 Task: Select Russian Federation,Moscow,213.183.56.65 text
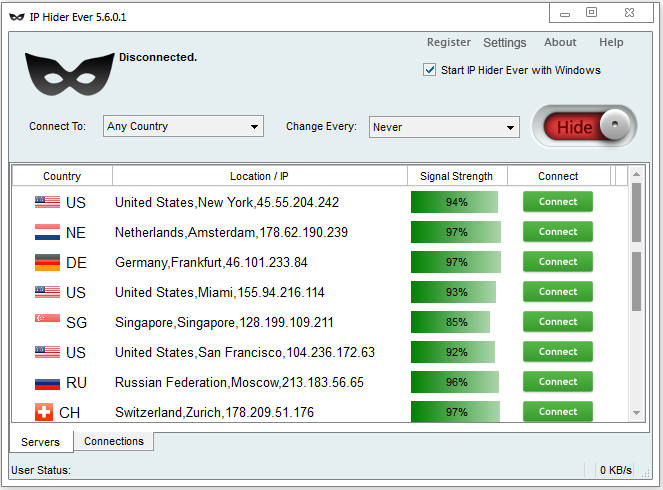(239, 383)
